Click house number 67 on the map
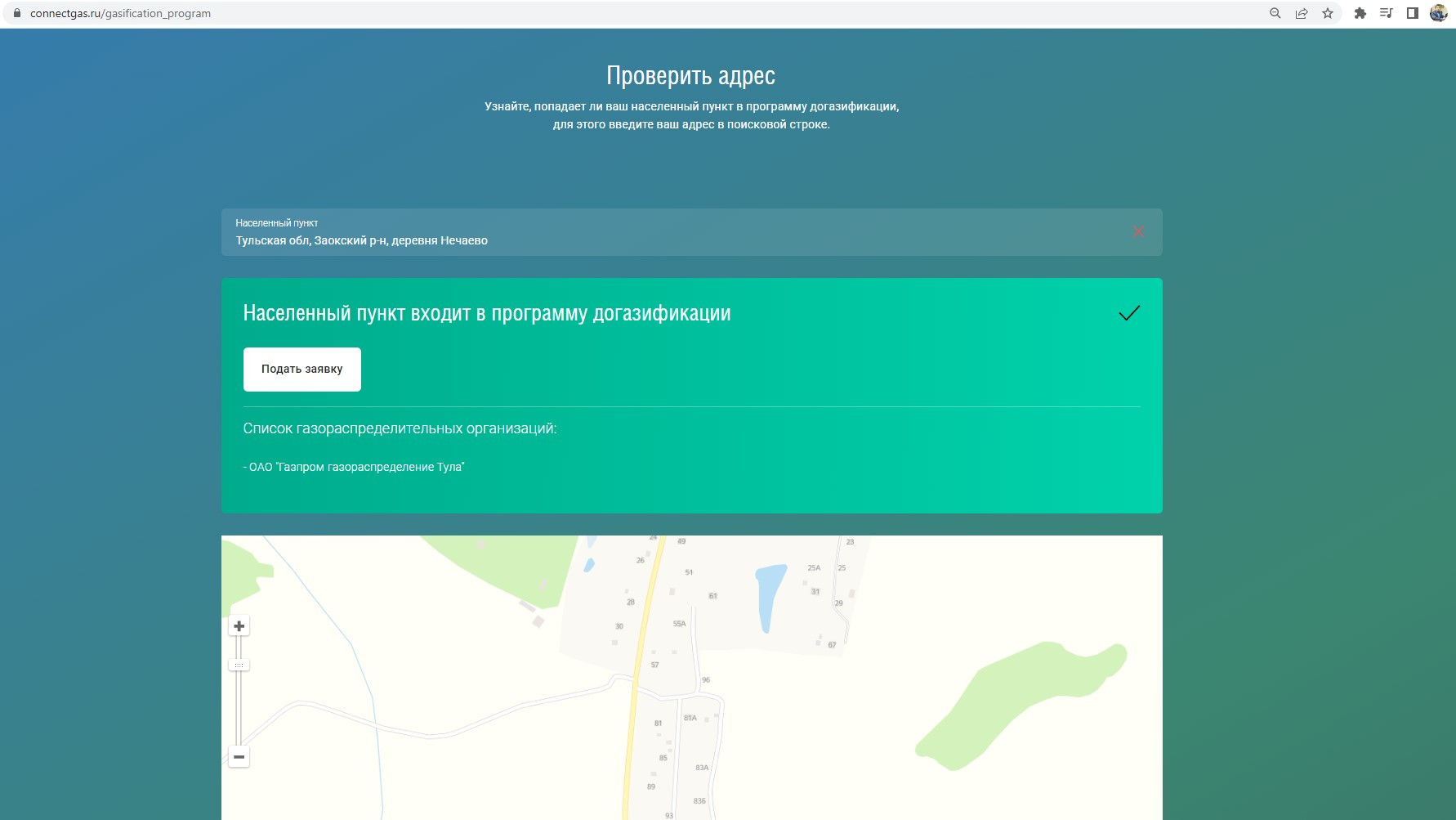 point(832,645)
